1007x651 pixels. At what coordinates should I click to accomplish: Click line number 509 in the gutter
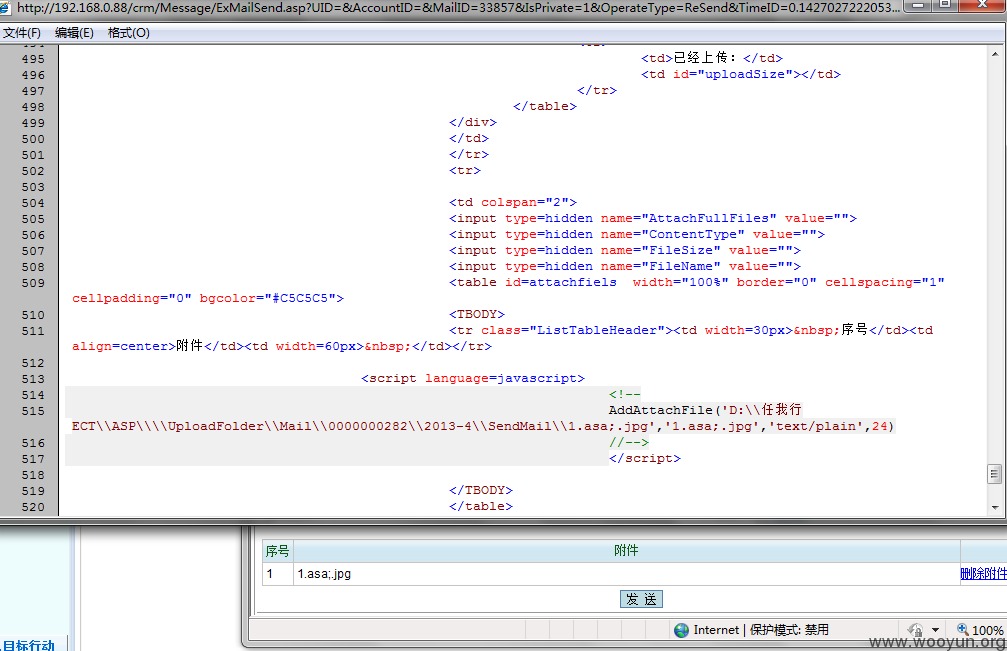click(33, 283)
